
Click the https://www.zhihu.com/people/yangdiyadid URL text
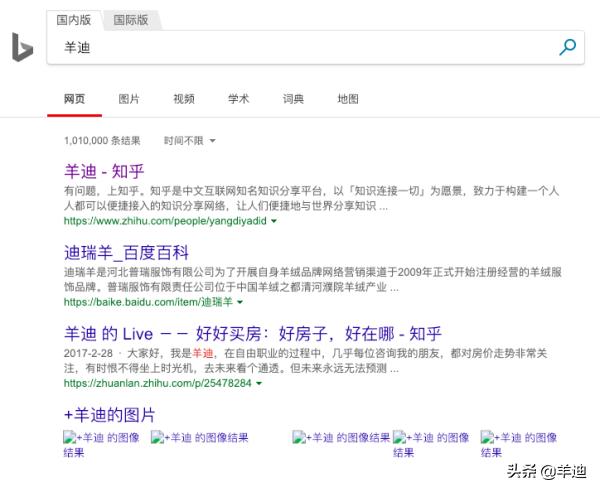[165, 221]
